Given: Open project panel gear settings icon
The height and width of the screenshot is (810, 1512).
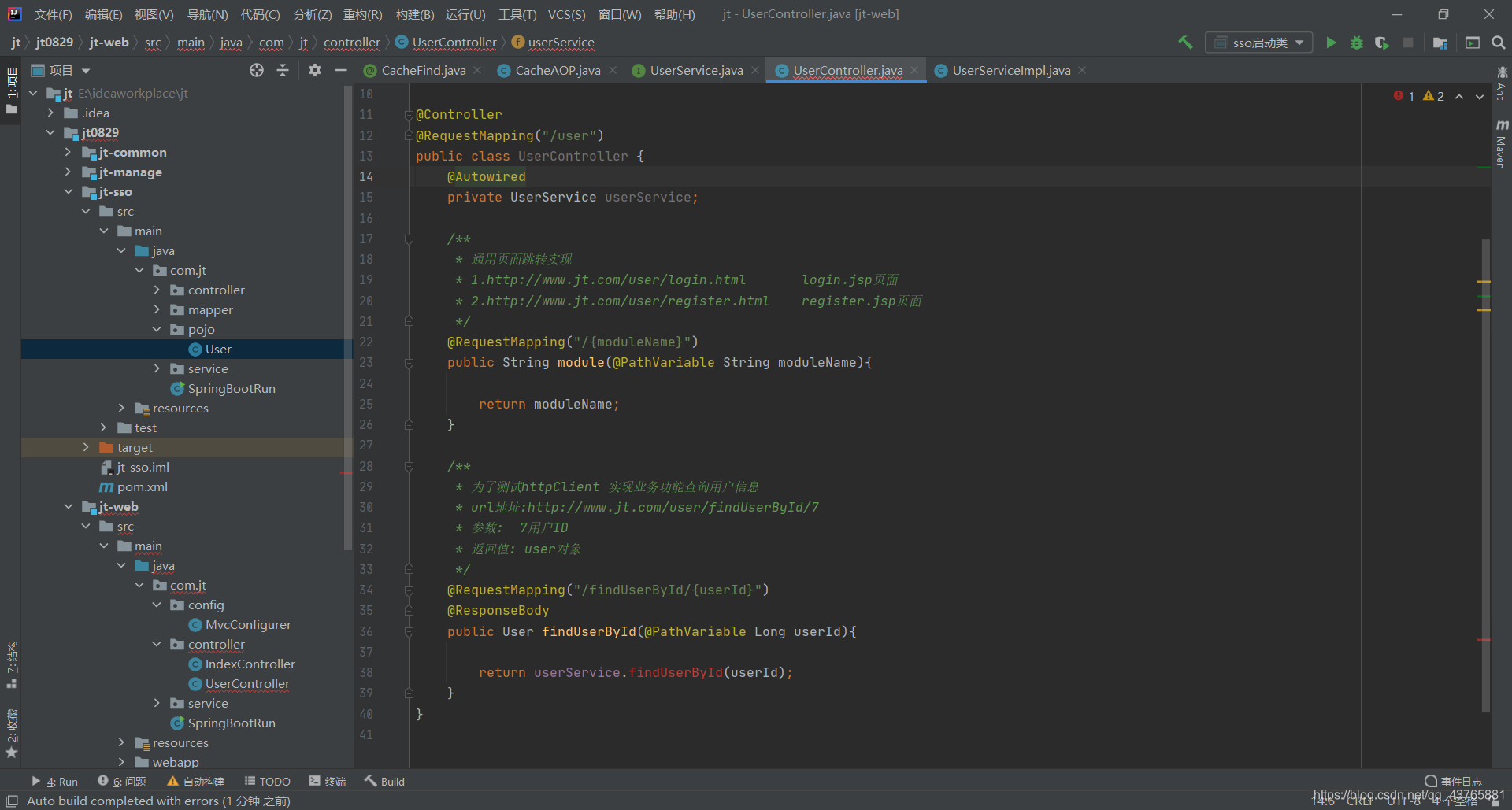Looking at the screenshot, I should (315, 70).
